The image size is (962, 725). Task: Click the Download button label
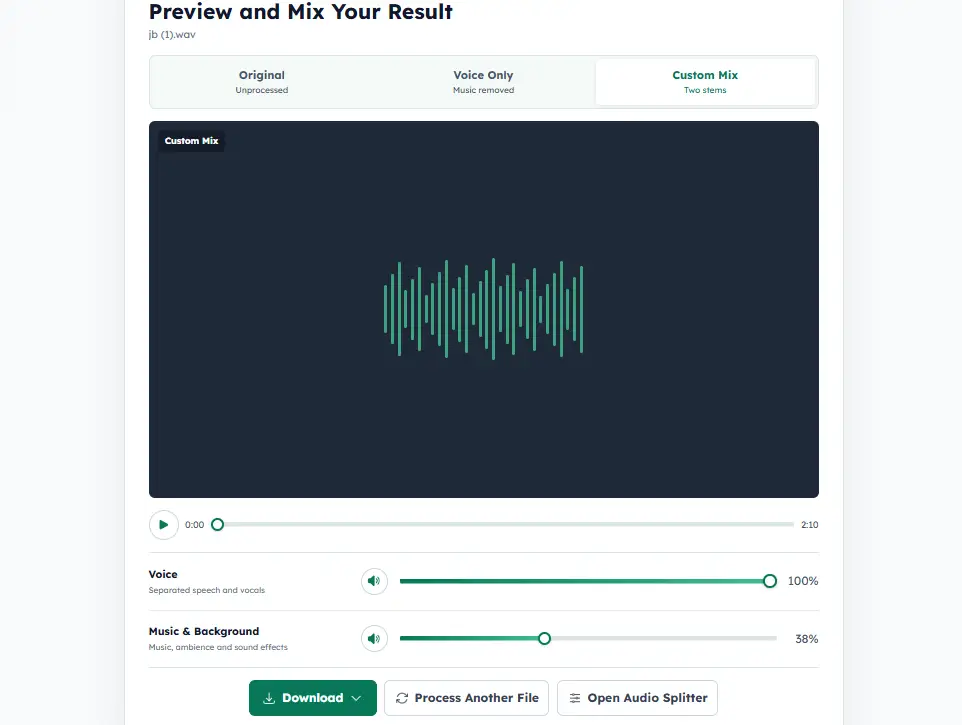point(312,698)
